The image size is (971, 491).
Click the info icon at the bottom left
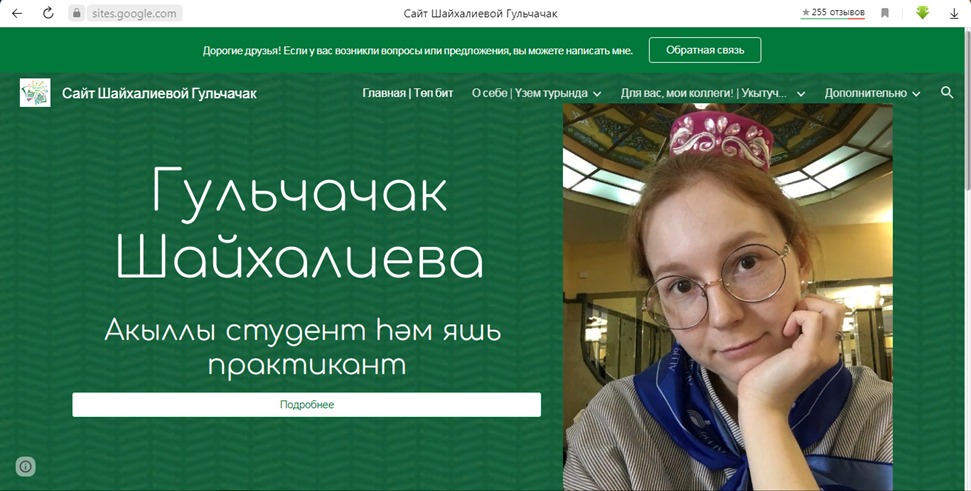point(26,465)
